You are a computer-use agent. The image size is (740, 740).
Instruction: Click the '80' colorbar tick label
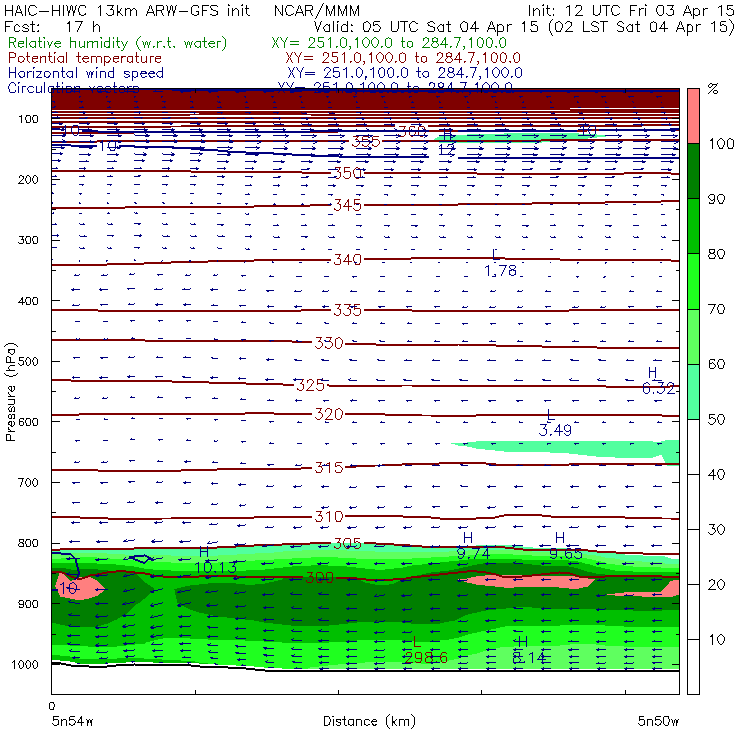(x=716, y=254)
